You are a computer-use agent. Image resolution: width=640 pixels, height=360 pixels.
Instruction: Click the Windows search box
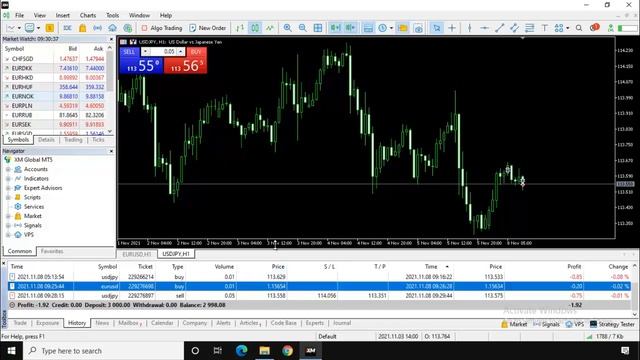point(104,351)
